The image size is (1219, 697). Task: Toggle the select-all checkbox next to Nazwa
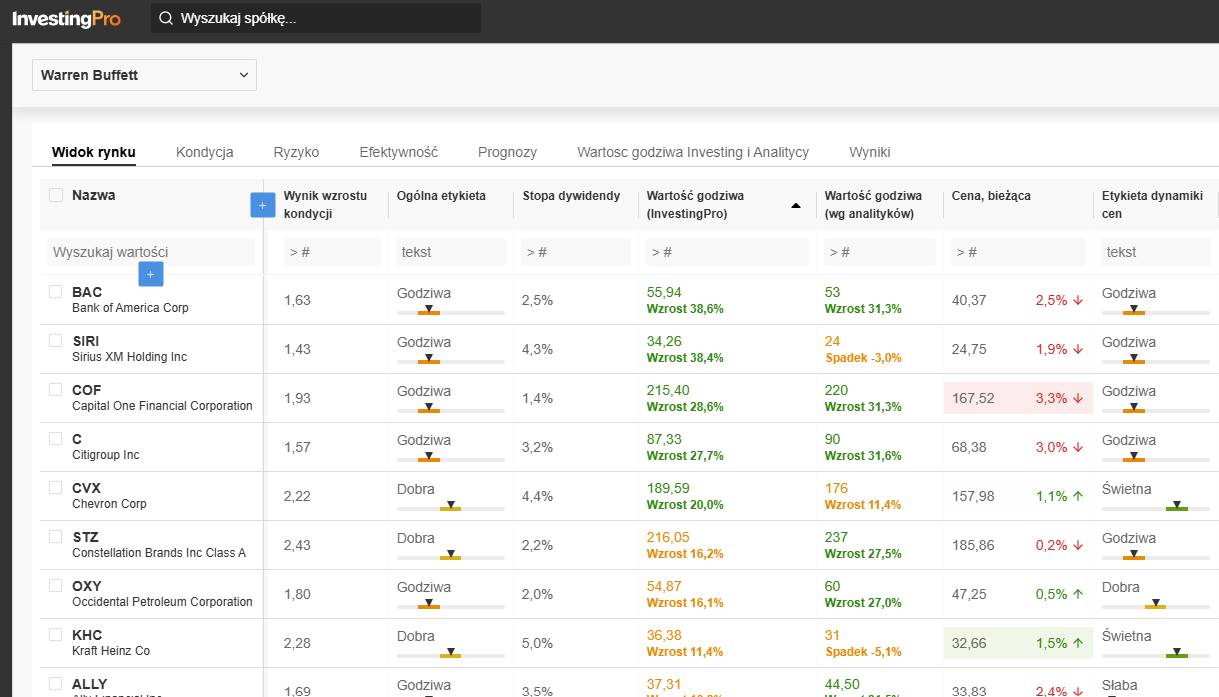pyautogui.click(x=56, y=195)
